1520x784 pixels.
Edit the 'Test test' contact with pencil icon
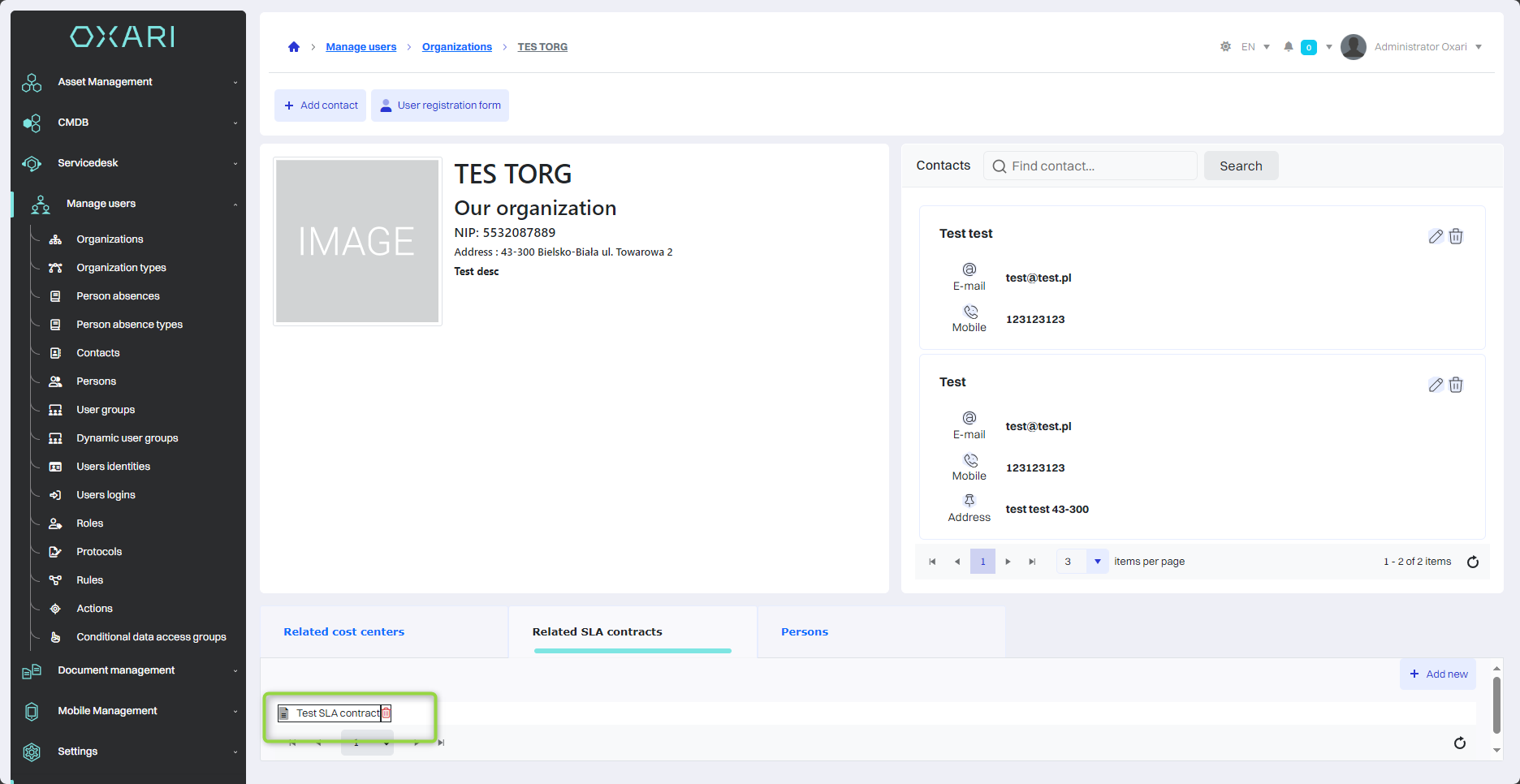click(x=1436, y=236)
